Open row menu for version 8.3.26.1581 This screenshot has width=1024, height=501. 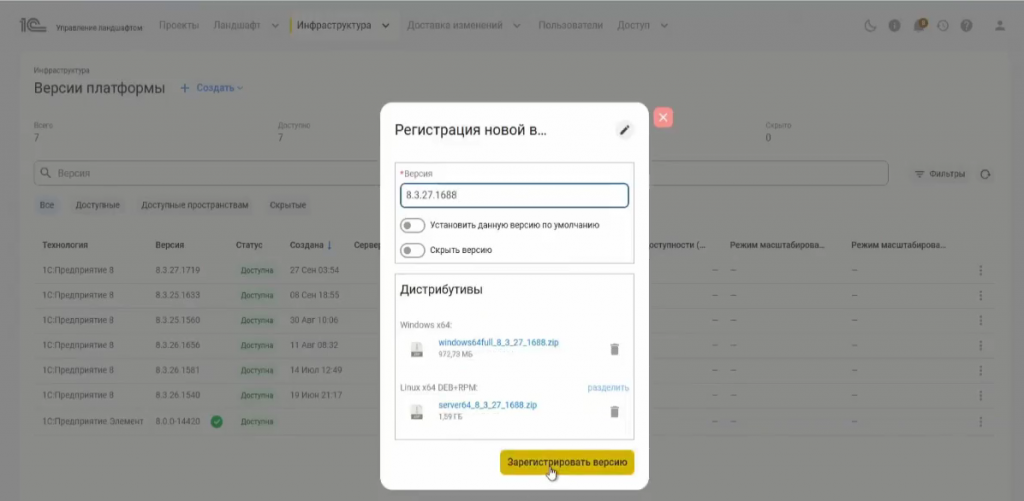[980, 370]
